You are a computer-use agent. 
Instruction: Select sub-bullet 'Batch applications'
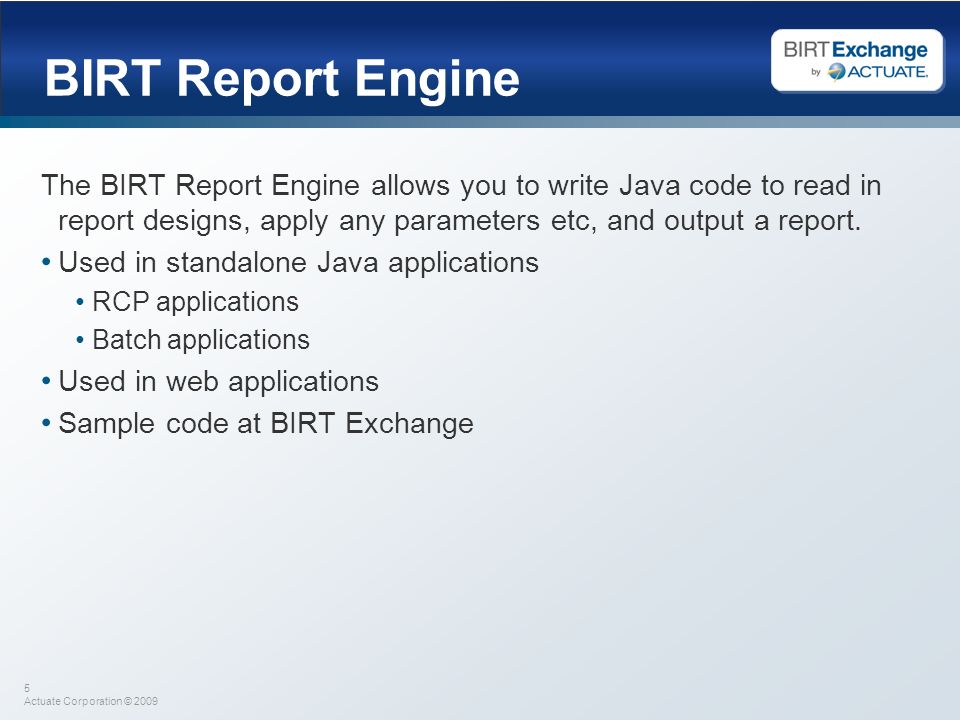pos(201,340)
